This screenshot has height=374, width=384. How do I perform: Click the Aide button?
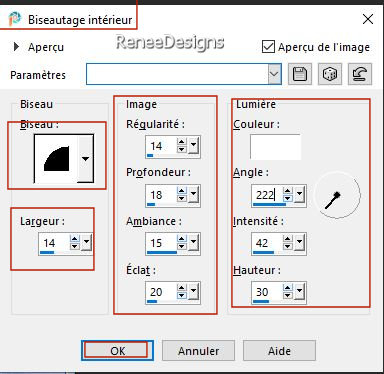tap(279, 351)
